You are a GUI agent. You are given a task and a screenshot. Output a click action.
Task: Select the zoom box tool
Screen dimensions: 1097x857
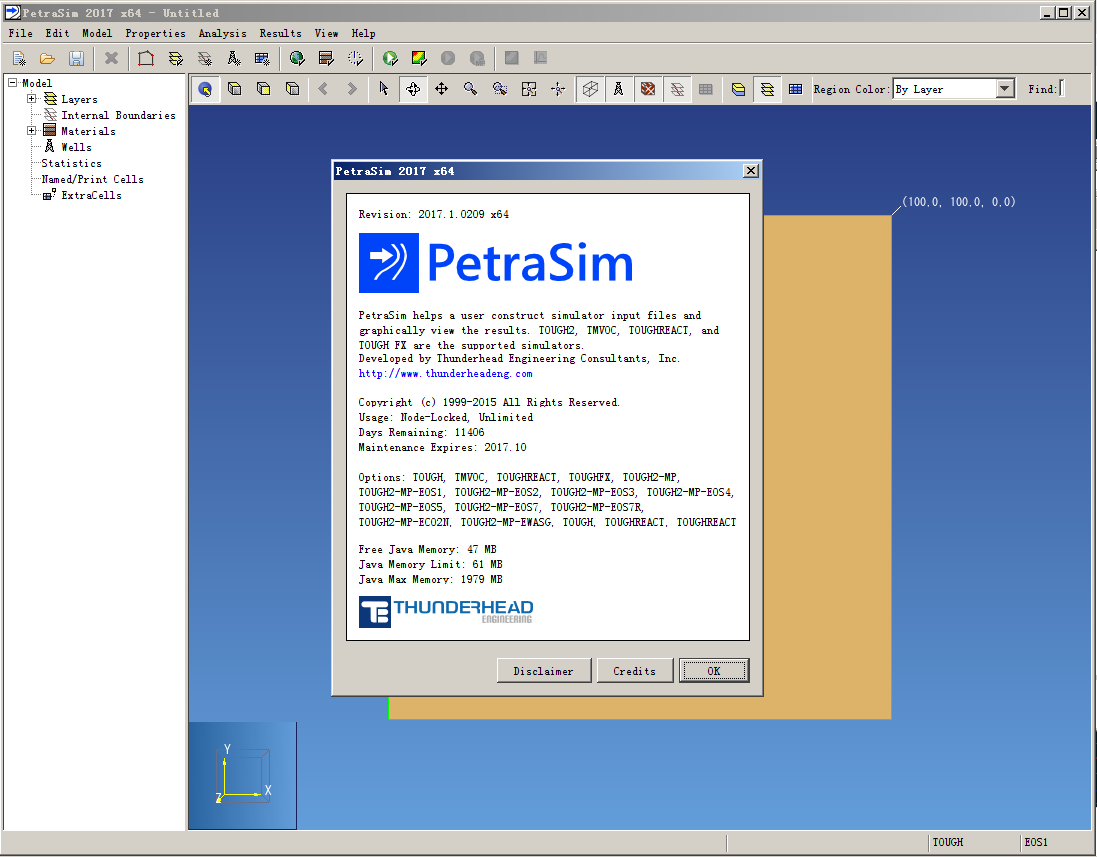(500, 89)
